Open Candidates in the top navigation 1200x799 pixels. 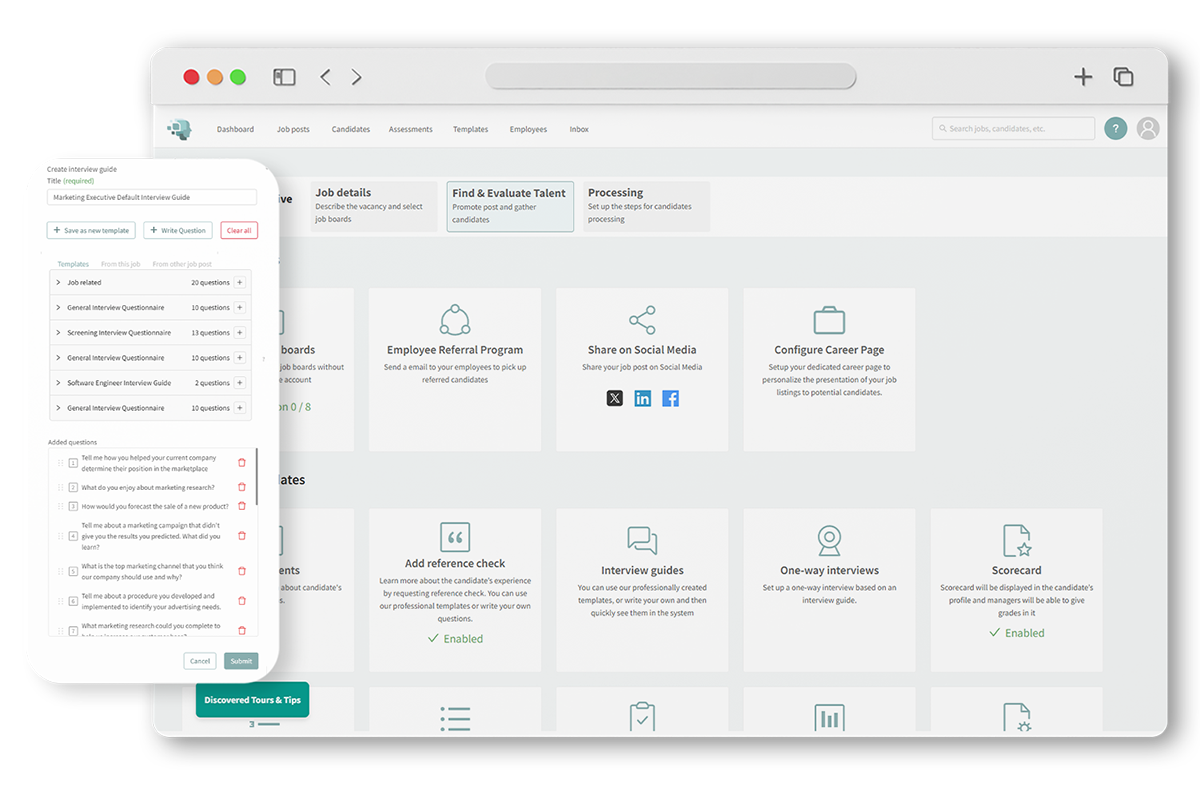[x=351, y=129]
